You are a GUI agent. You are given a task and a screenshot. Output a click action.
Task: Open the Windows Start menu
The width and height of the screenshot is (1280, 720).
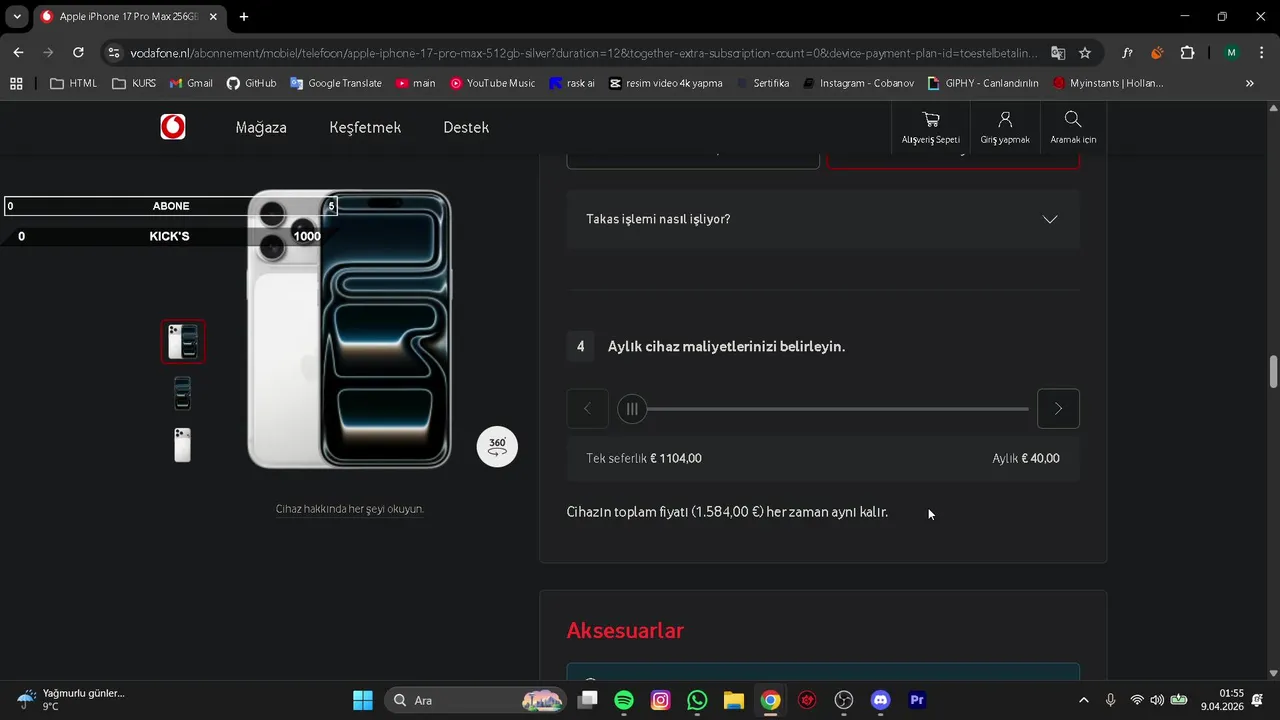(x=362, y=700)
